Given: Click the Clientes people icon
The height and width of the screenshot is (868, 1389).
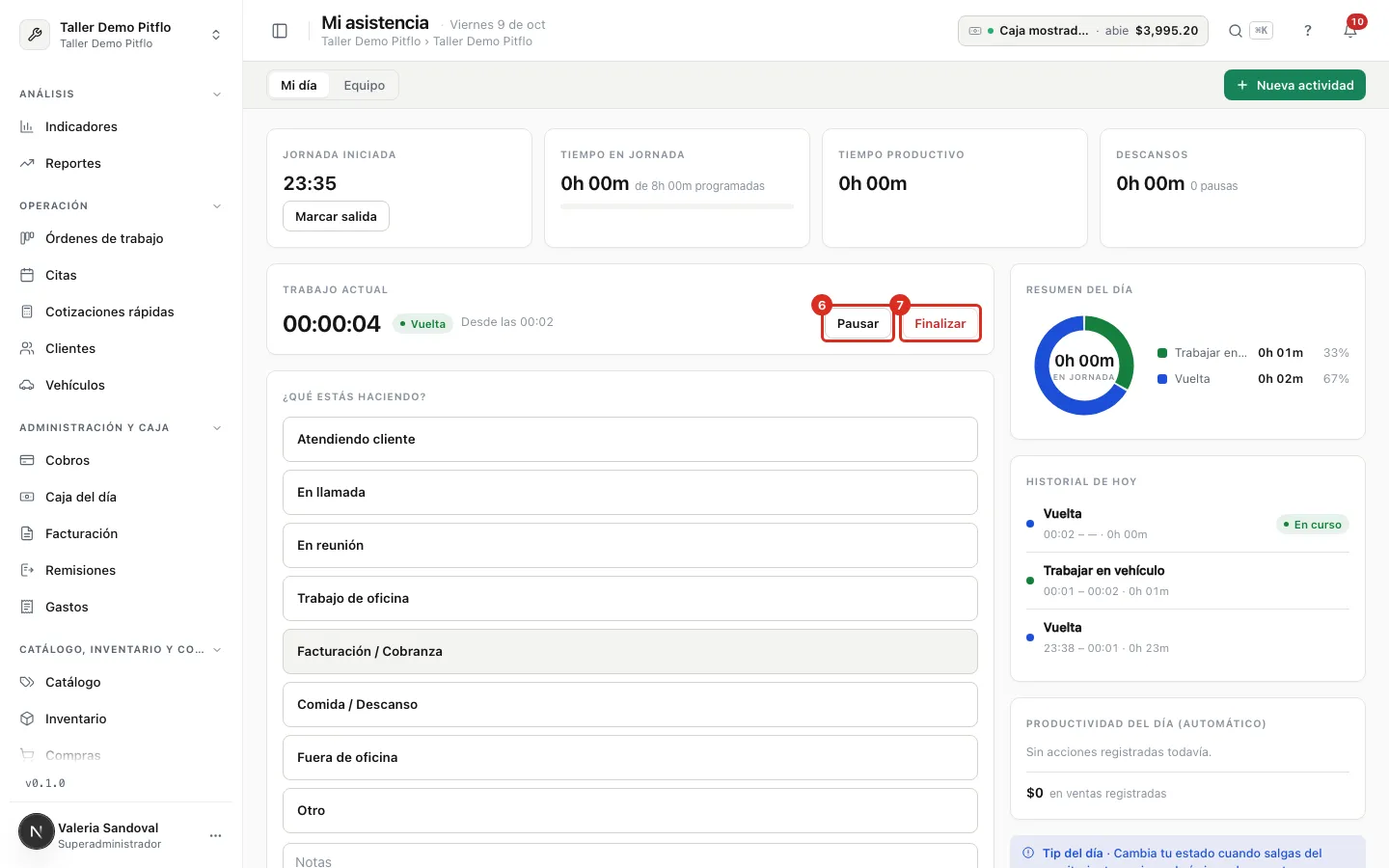Looking at the screenshot, I should point(27,348).
